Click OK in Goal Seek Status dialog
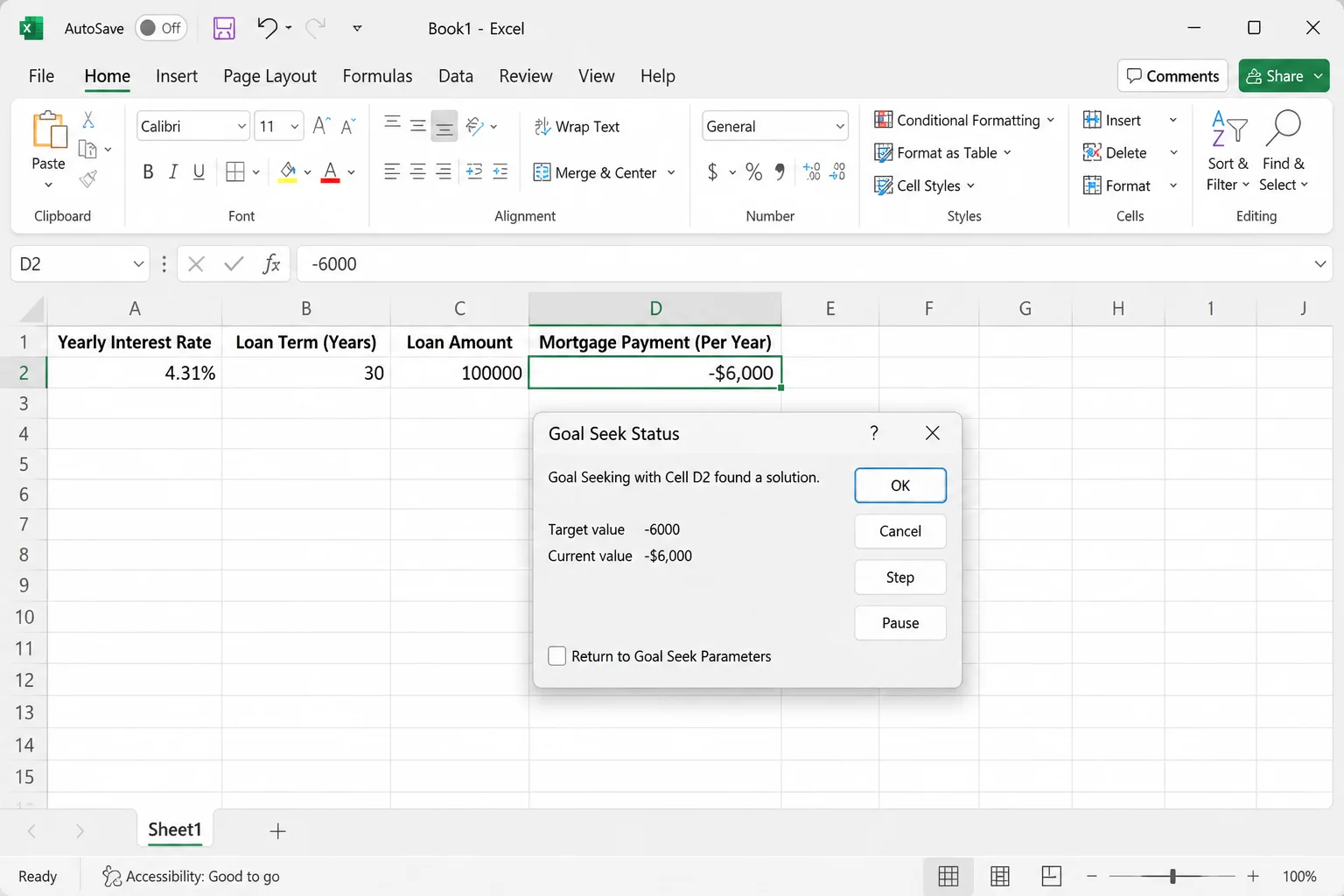This screenshot has width=1344, height=896. tap(900, 486)
